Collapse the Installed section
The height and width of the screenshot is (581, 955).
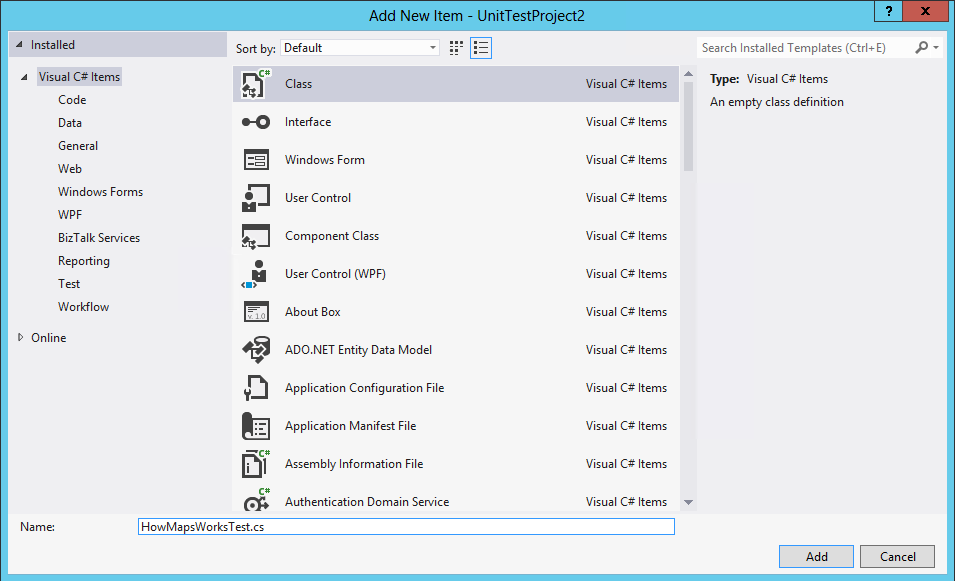pyautogui.click(x=19, y=44)
